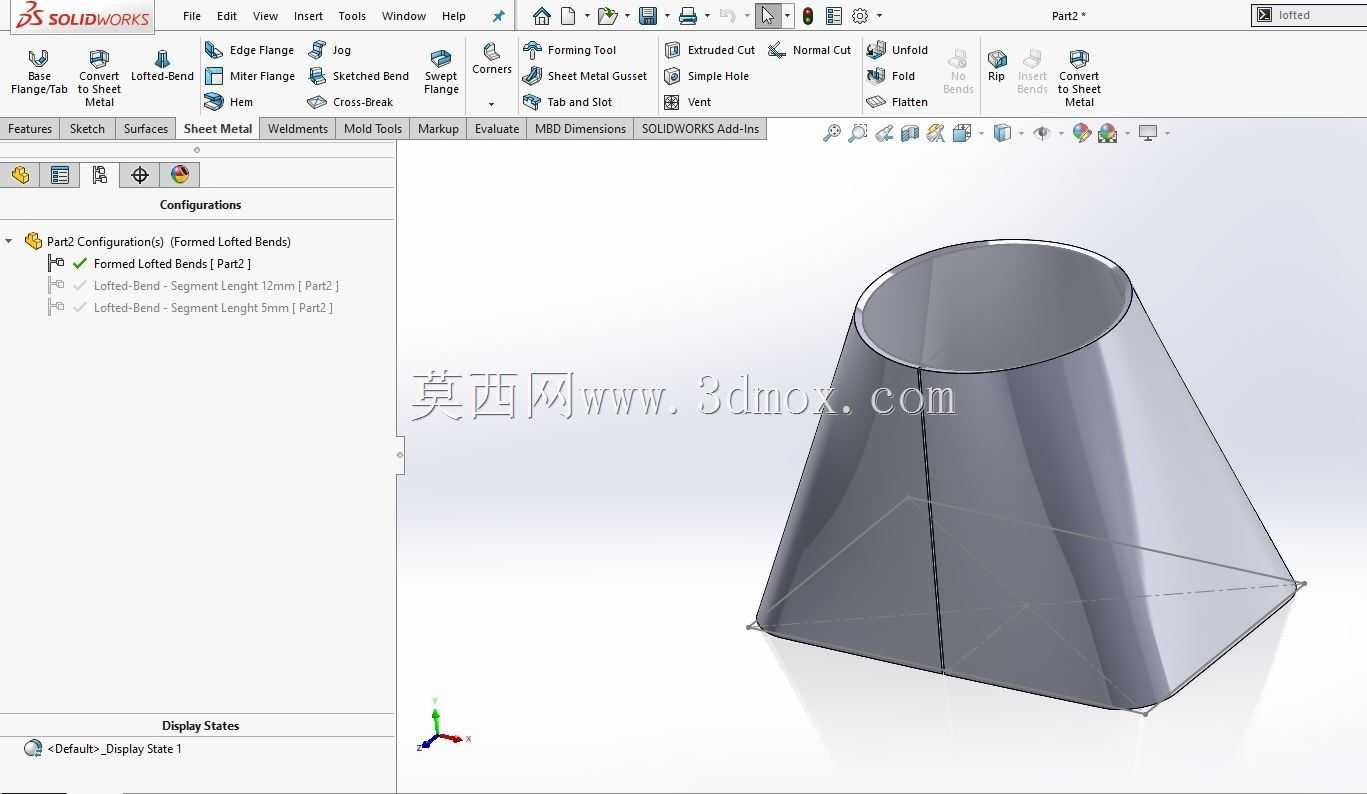The image size is (1367, 794).
Task: Select the Normal Cut tool
Action: (810, 50)
